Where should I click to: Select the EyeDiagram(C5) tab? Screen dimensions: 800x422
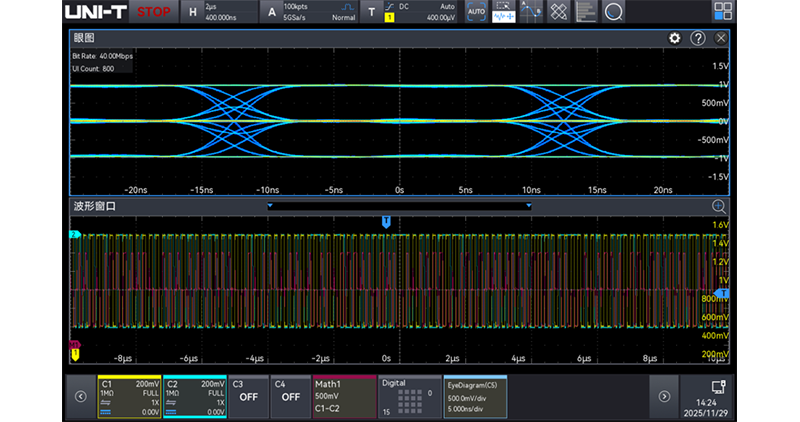click(x=475, y=396)
